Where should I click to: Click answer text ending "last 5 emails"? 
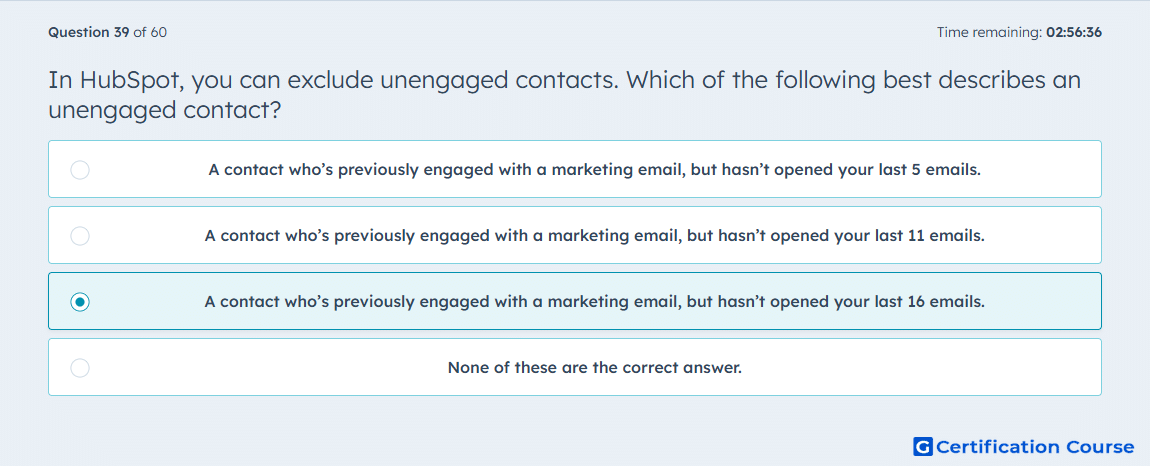(595, 170)
